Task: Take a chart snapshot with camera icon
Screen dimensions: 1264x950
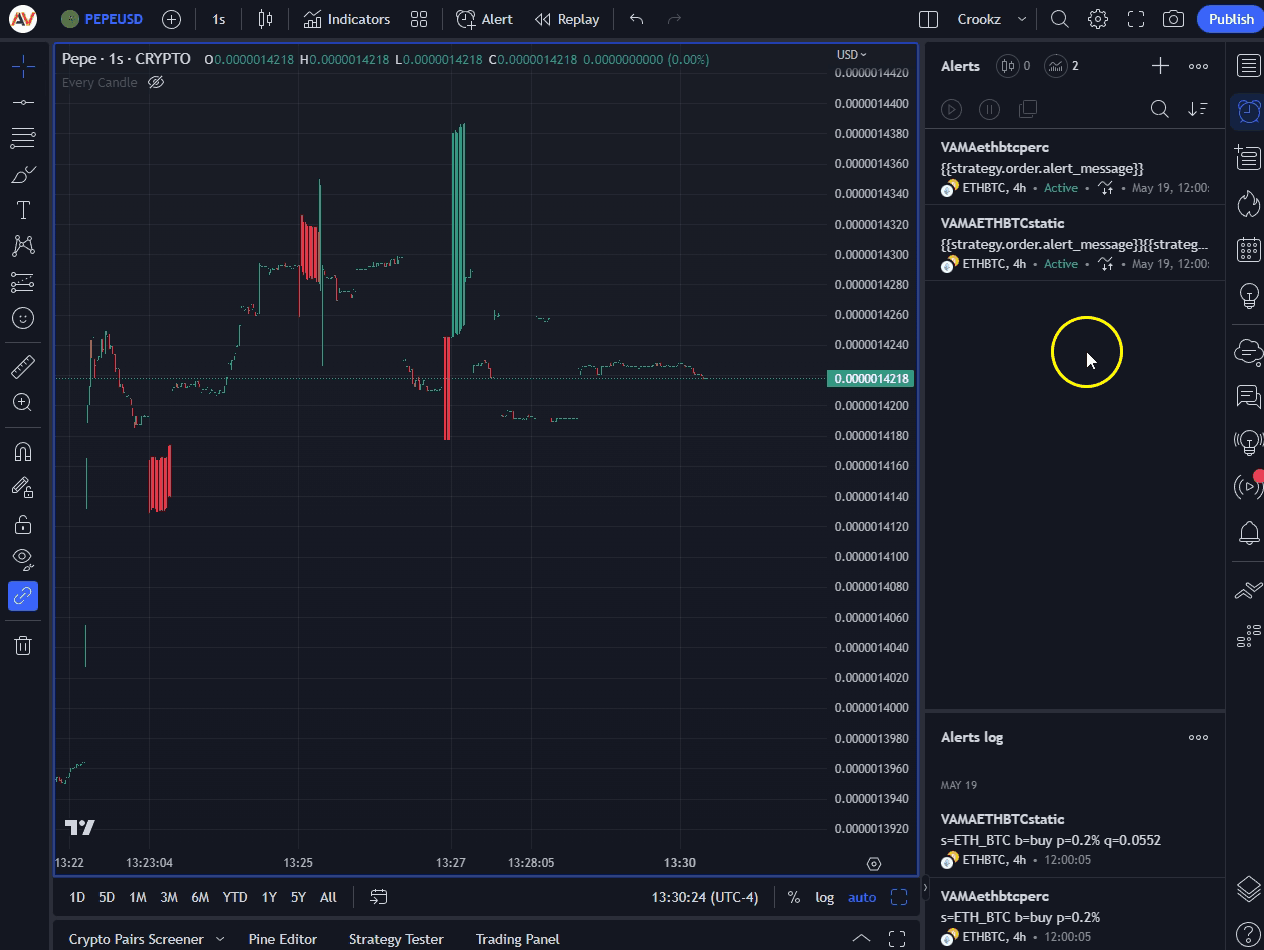Action: tap(1174, 19)
